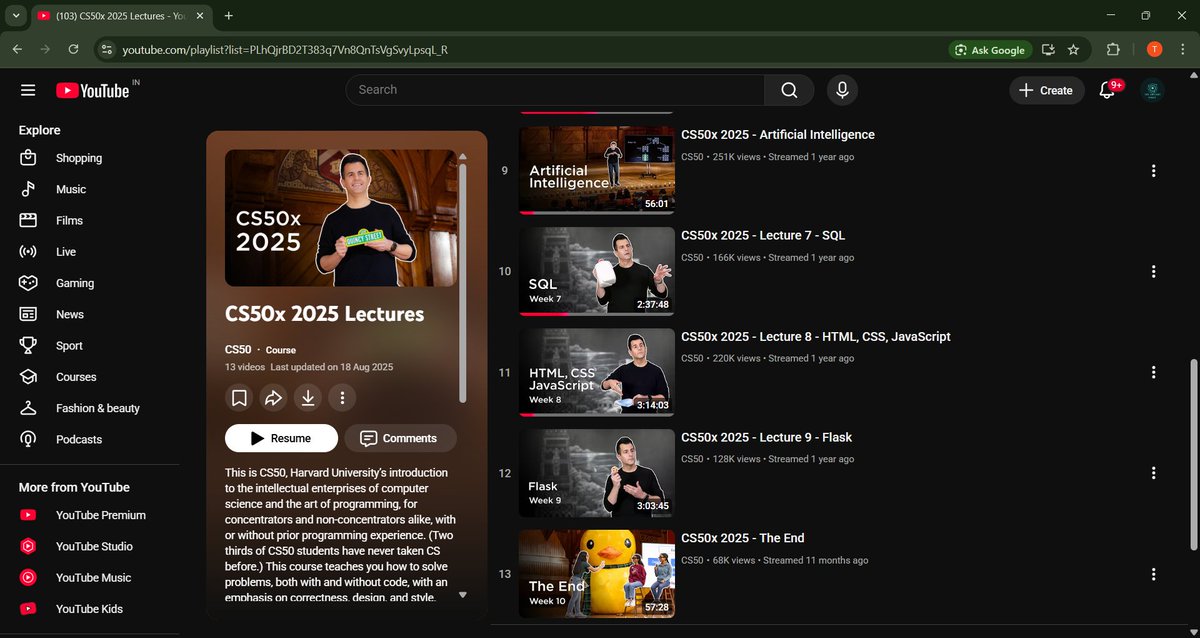Open the playlist Comments button
This screenshot has height=638, width=1200.
click(400, 438)
